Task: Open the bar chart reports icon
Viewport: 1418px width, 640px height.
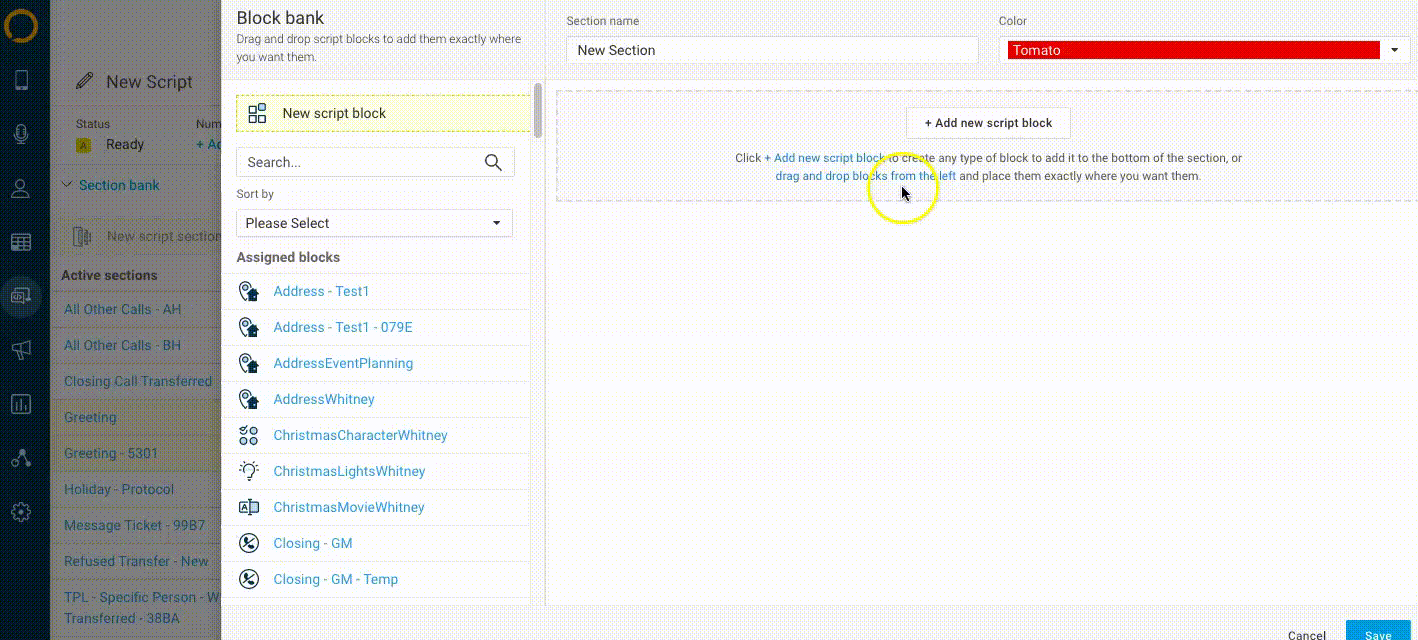Action: 21,404
